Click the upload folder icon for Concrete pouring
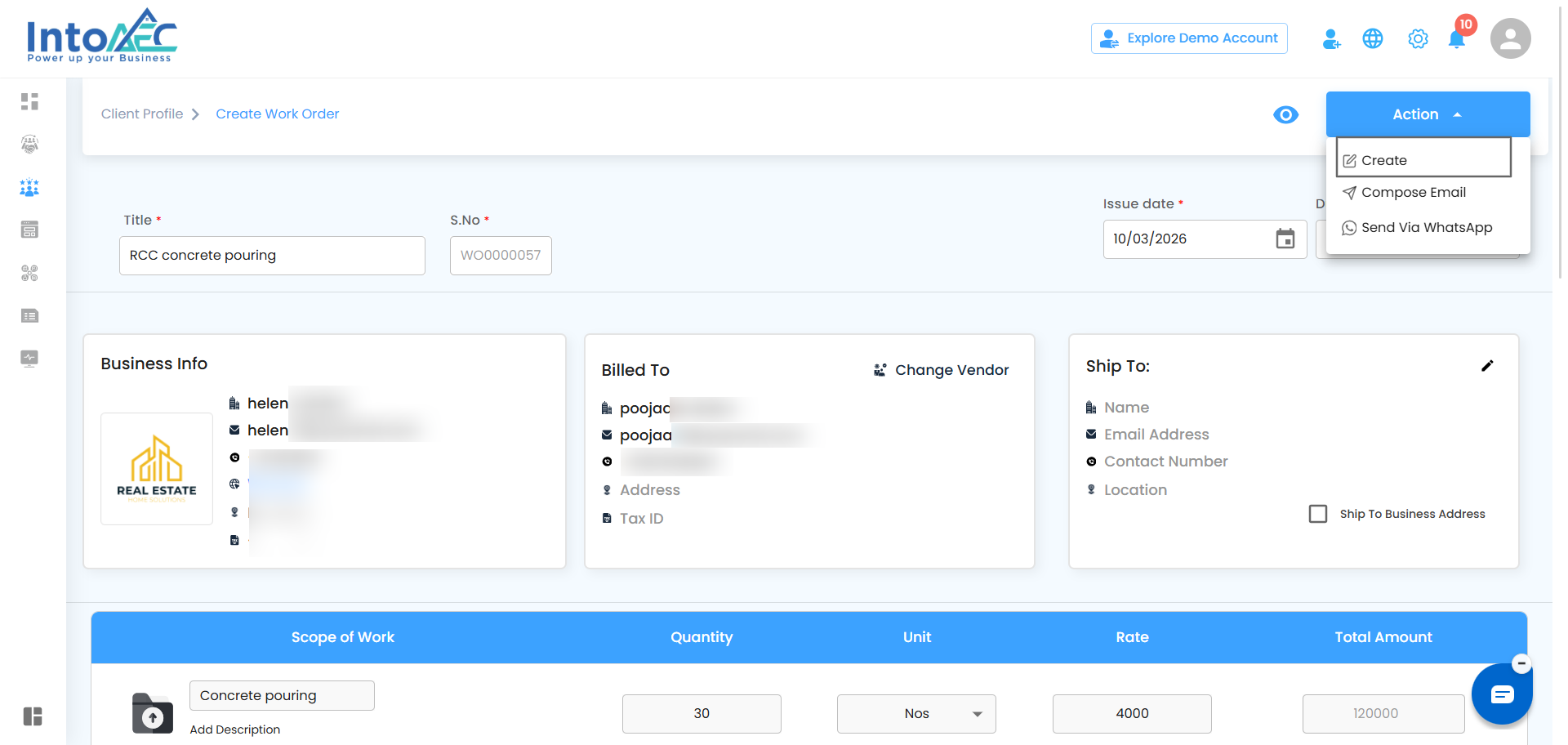Image resolution: width=1568 pixels, height=745 pixels. coord(153,713)
